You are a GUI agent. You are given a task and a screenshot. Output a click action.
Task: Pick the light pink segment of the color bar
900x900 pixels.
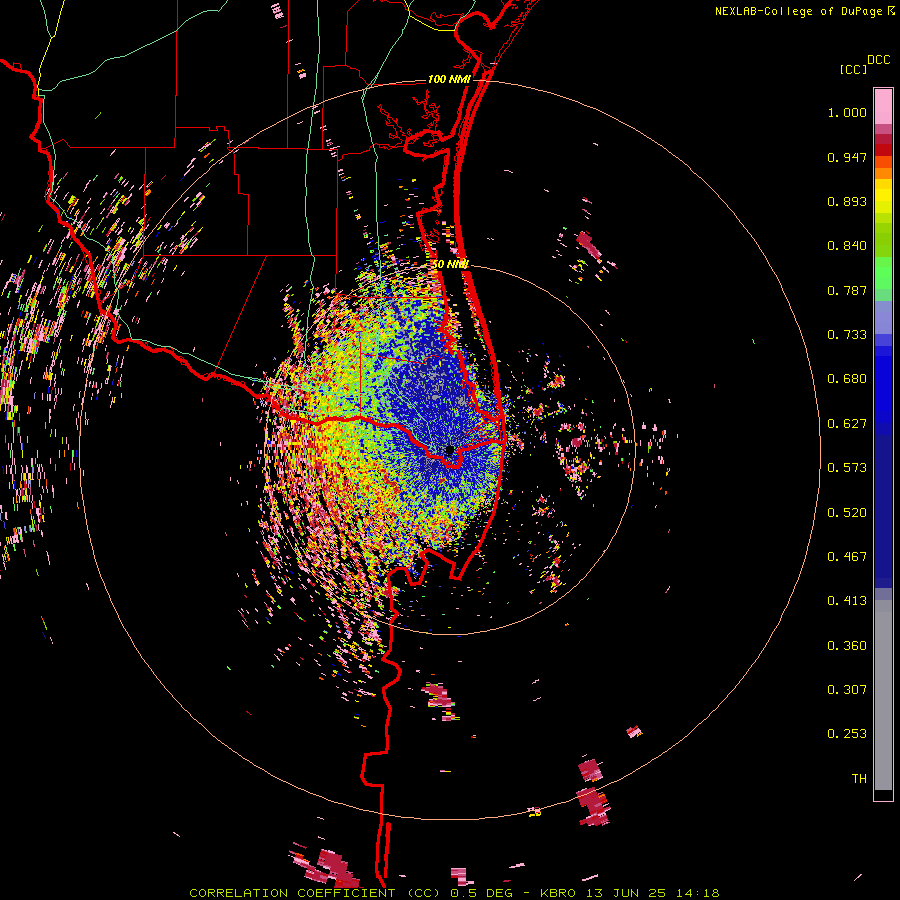(883, 106)
